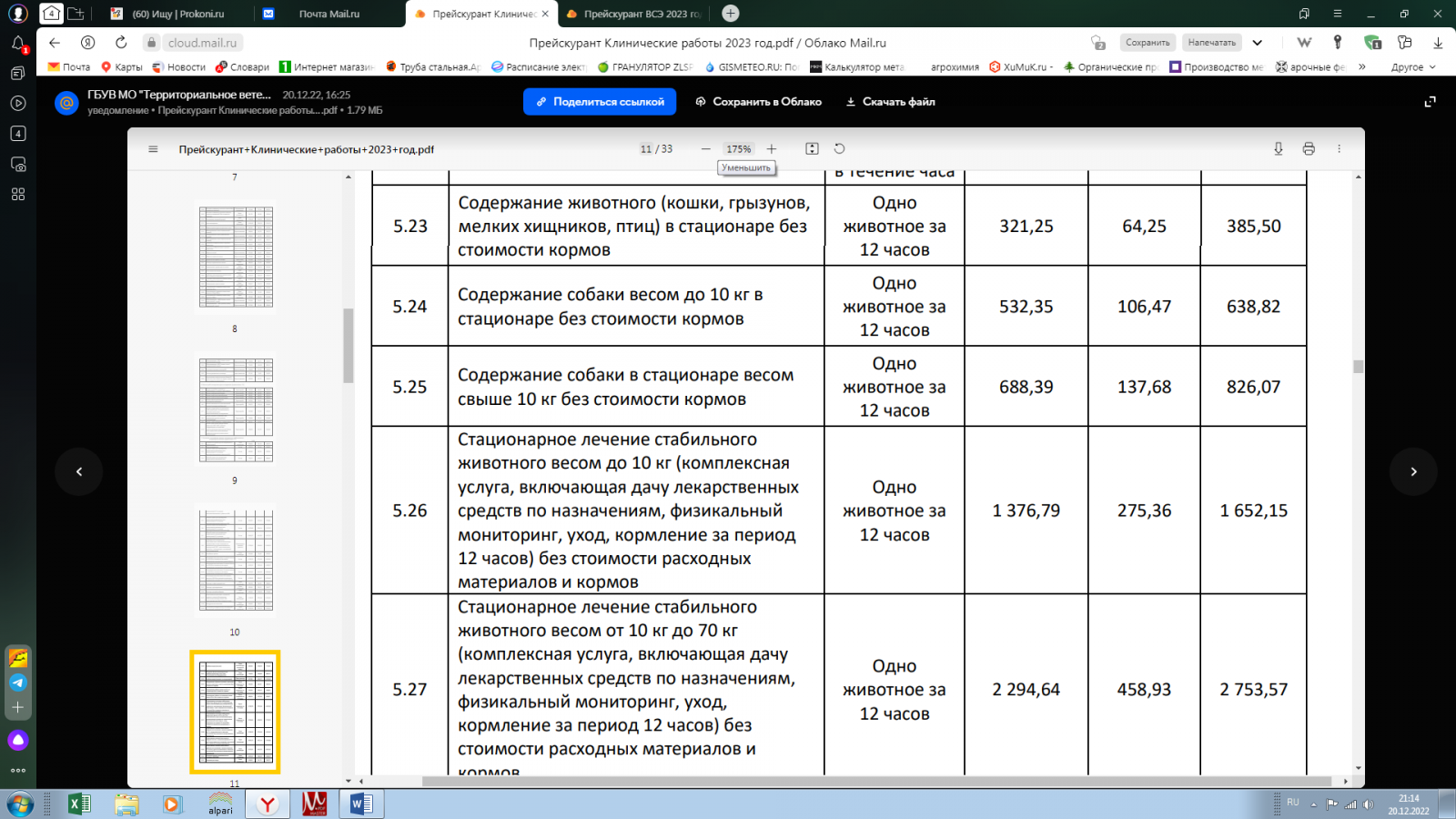
Task: Switch to the 'Почта Mail.ru' browser tab
Action: point(329,14)
